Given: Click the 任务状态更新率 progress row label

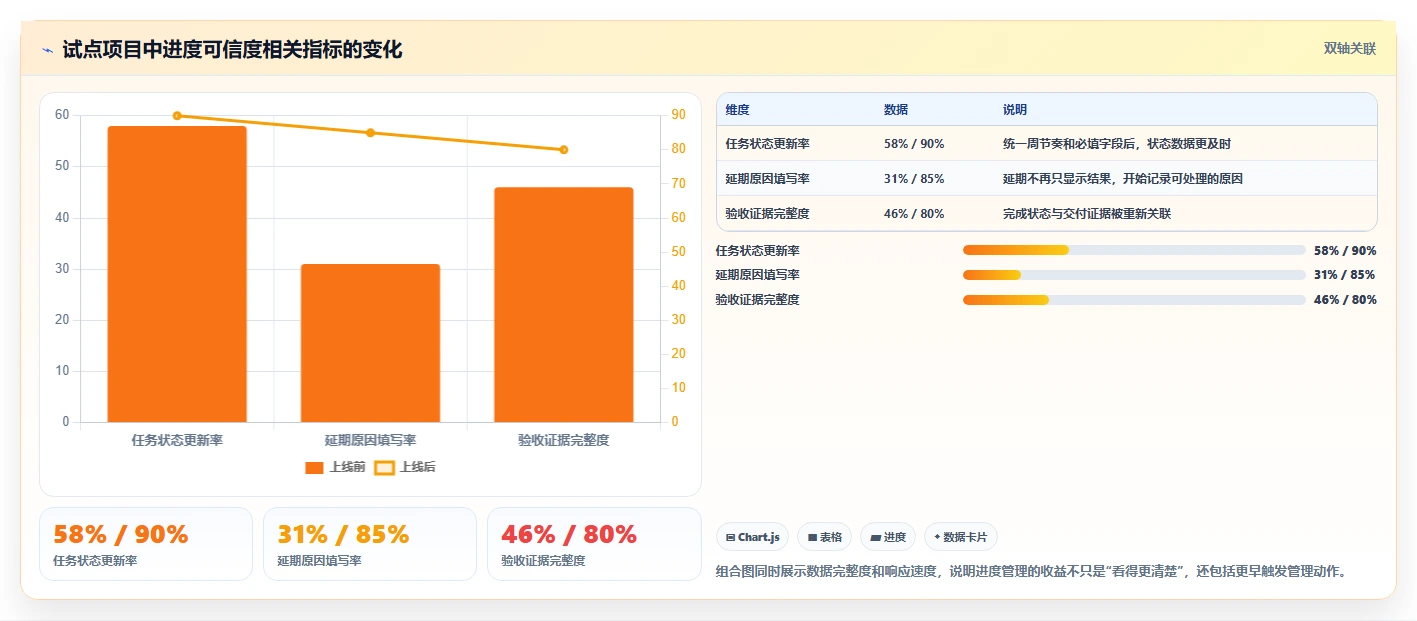Looking at the screenshot, I should tap(758, 251).
